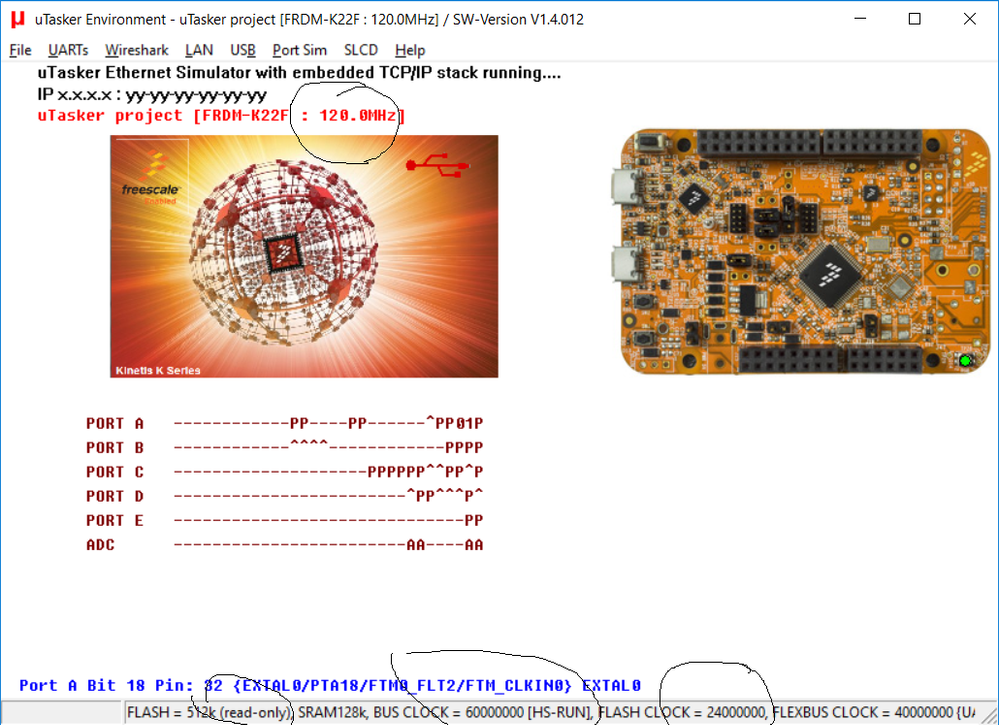The height and width of the screenshot is (725, 999).
Task: Open the LAN menu
Action: 199,50
